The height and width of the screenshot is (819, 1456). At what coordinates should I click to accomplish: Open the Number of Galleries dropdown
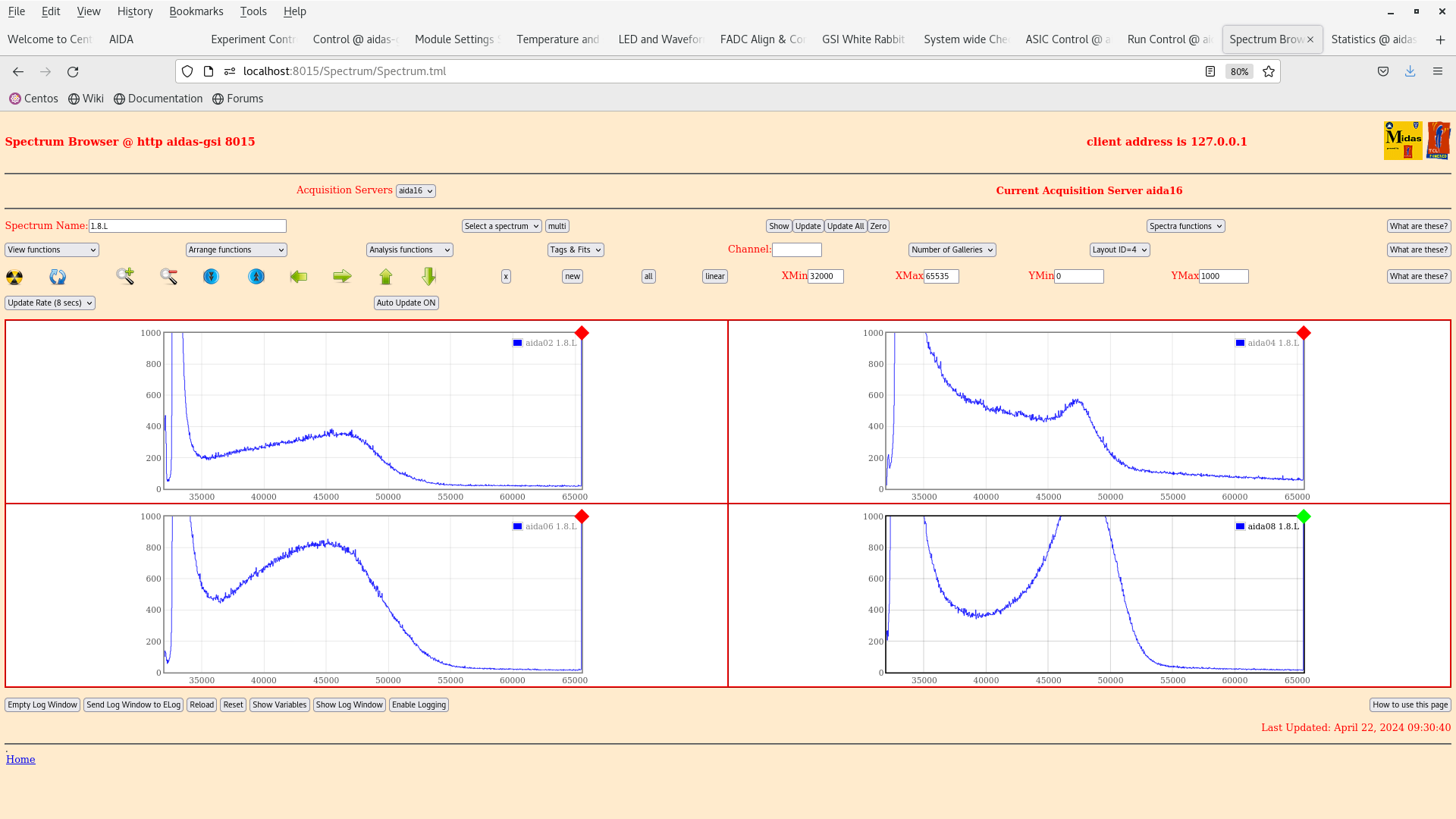(952, 249)
